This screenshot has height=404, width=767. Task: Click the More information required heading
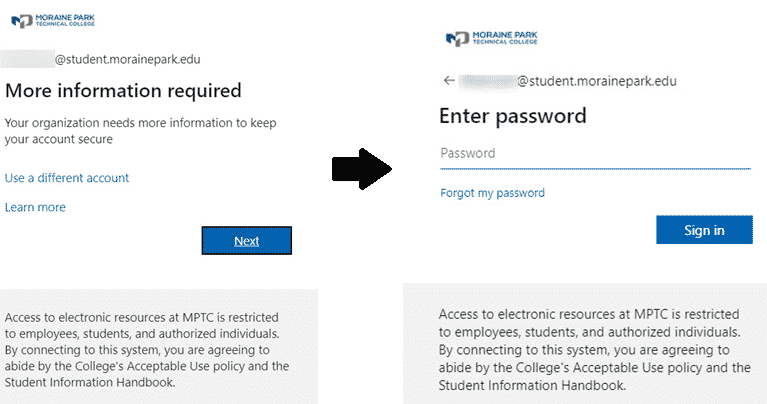123,91
